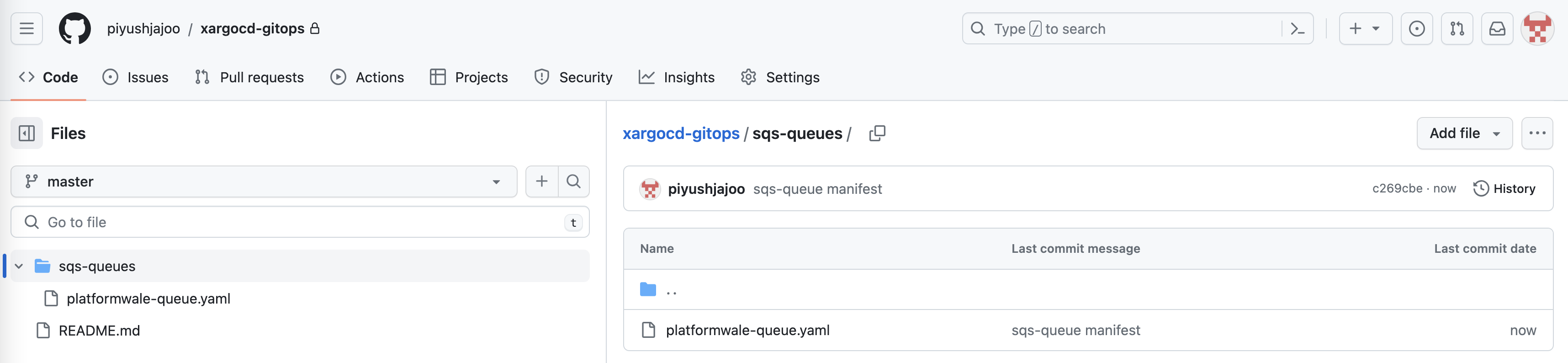The height and width of the screenshot is (363, 1568).
Task: Select sqs-queues folder in file tree
Action: tap(300, 266)
